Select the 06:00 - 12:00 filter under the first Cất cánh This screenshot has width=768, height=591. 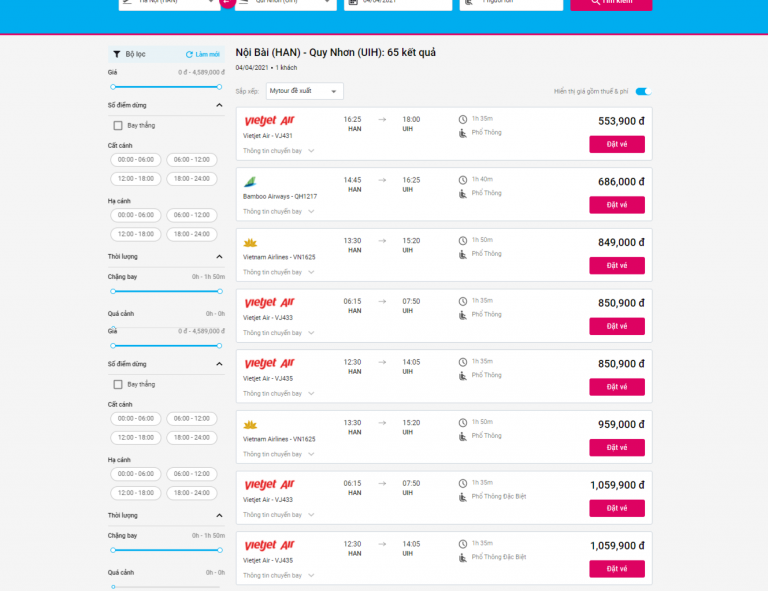192,160
